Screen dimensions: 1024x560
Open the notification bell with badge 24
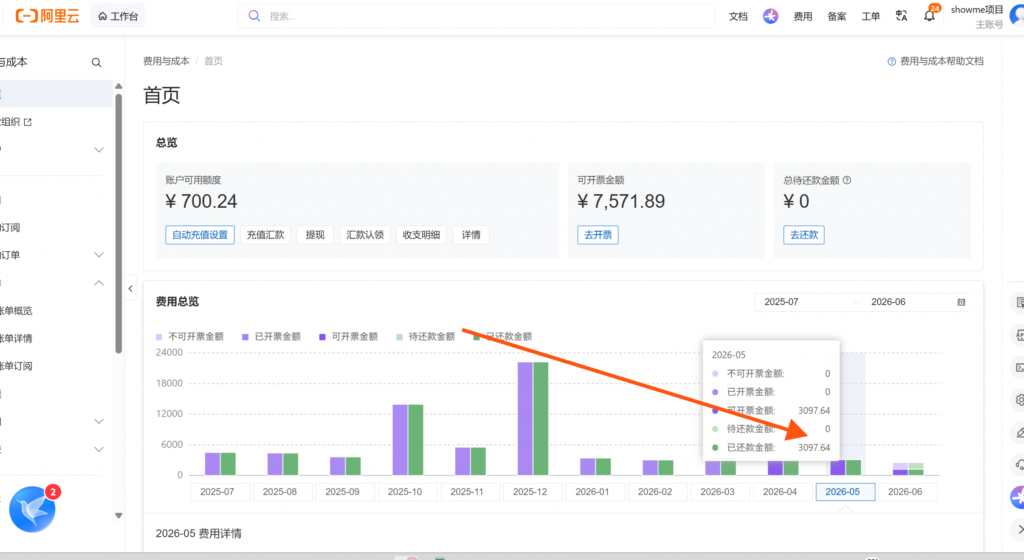(930, 15)
